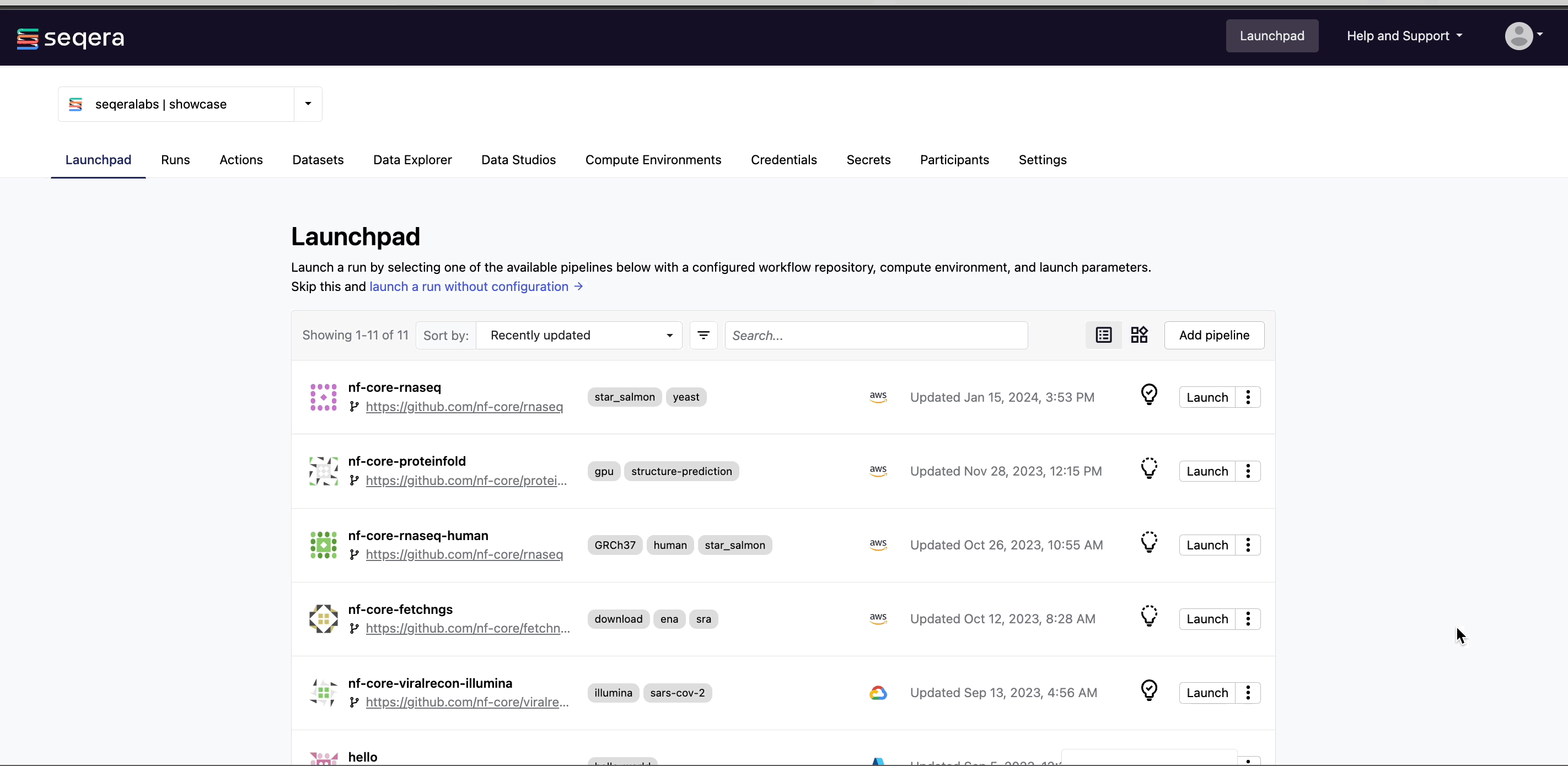The image size is (1568, 766).
Task: Click the sars-cov-2 tag
Action: (678, 693)
